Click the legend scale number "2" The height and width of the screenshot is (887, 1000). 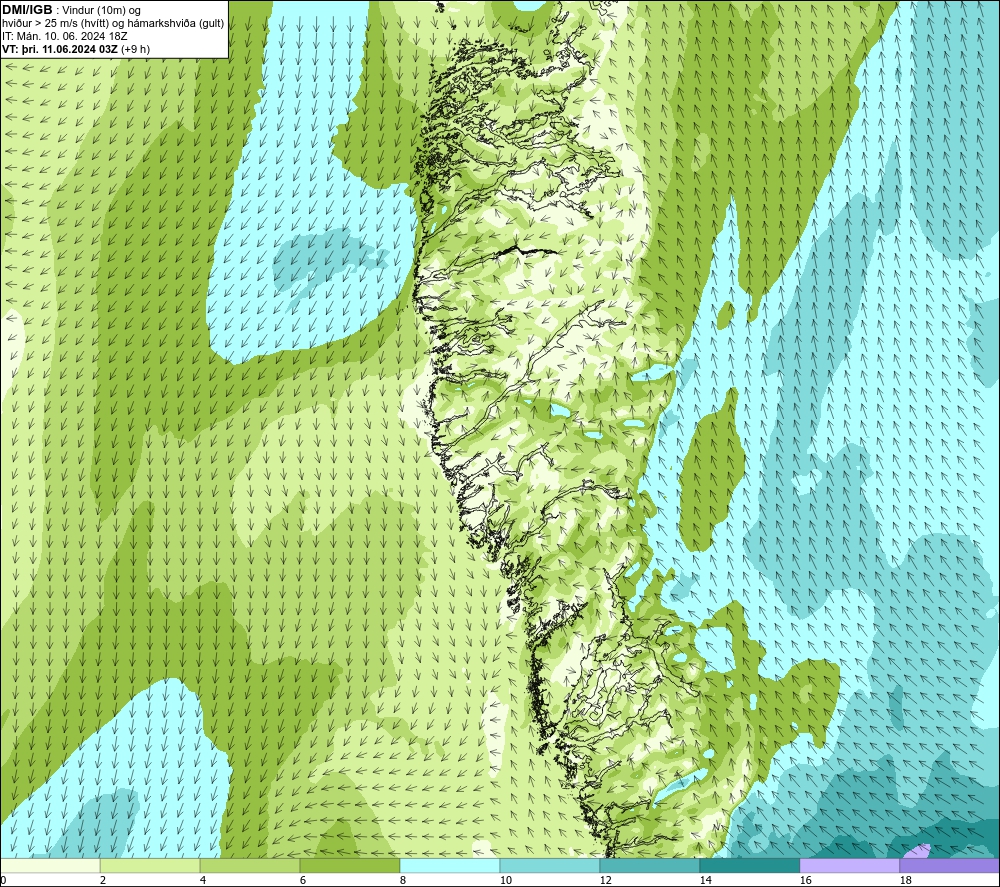click(x=103, y=880)
